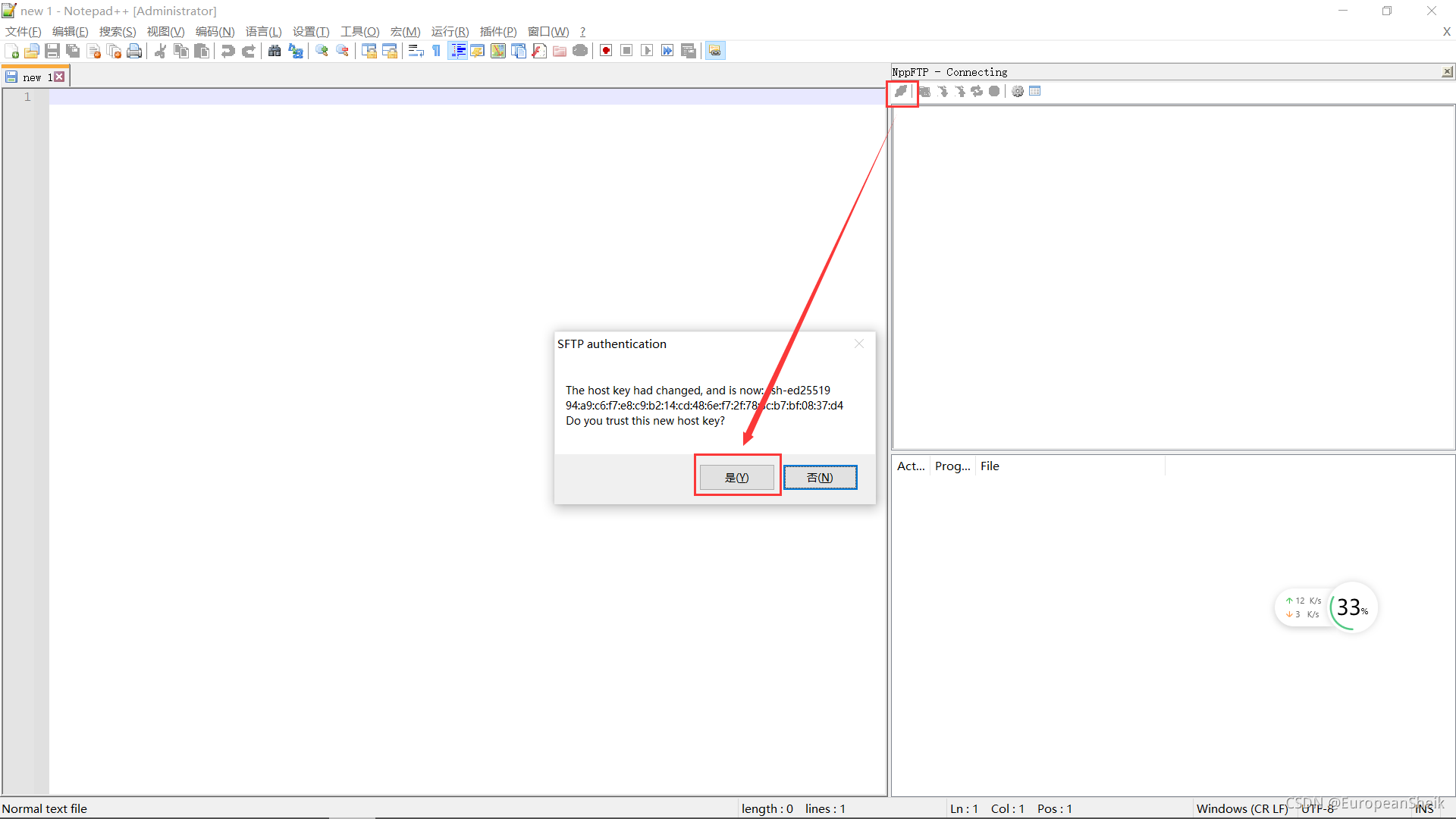The height and width of the screenshot is (819, 1456).
Task: Open the 设置(T) menu
Action: 311,31
